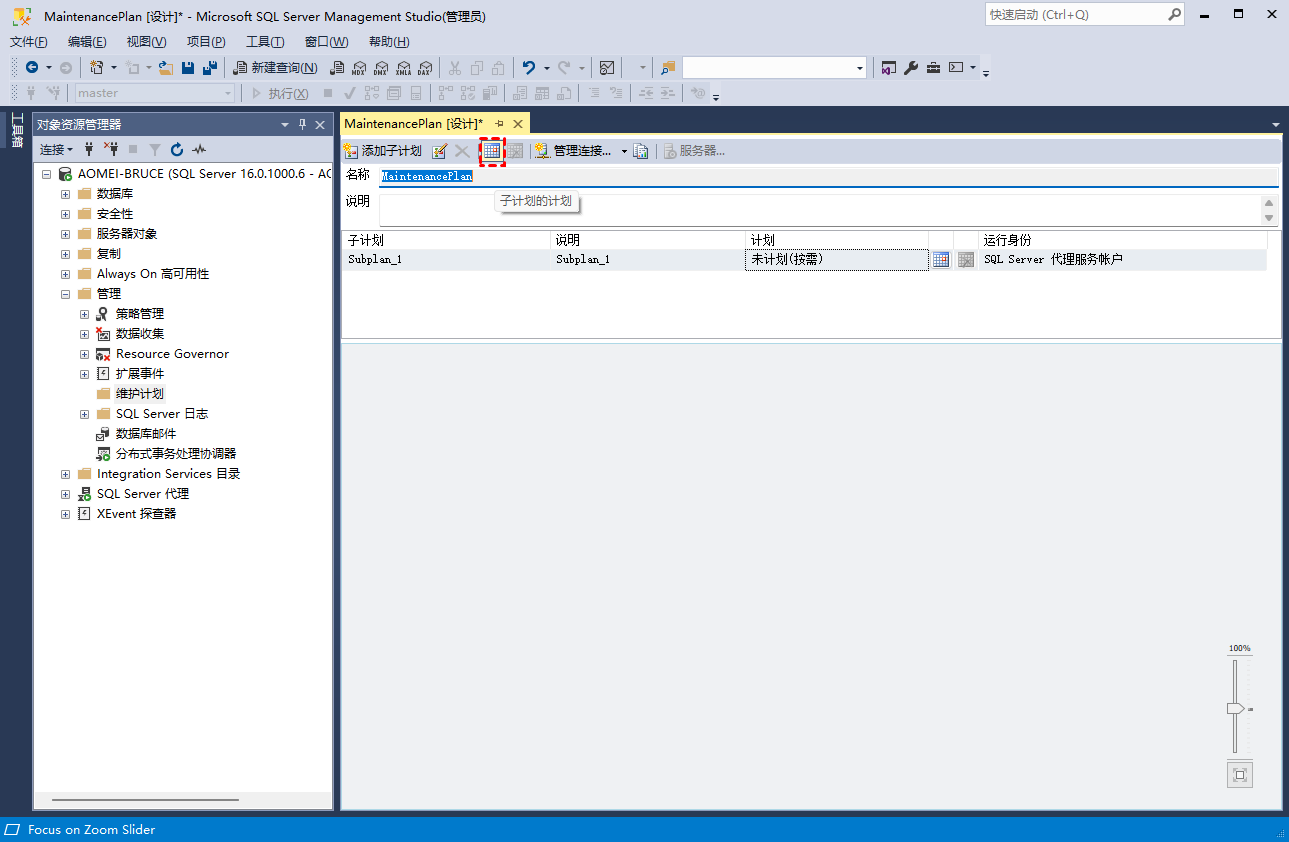Open the 帮助(H) menu

389,42
